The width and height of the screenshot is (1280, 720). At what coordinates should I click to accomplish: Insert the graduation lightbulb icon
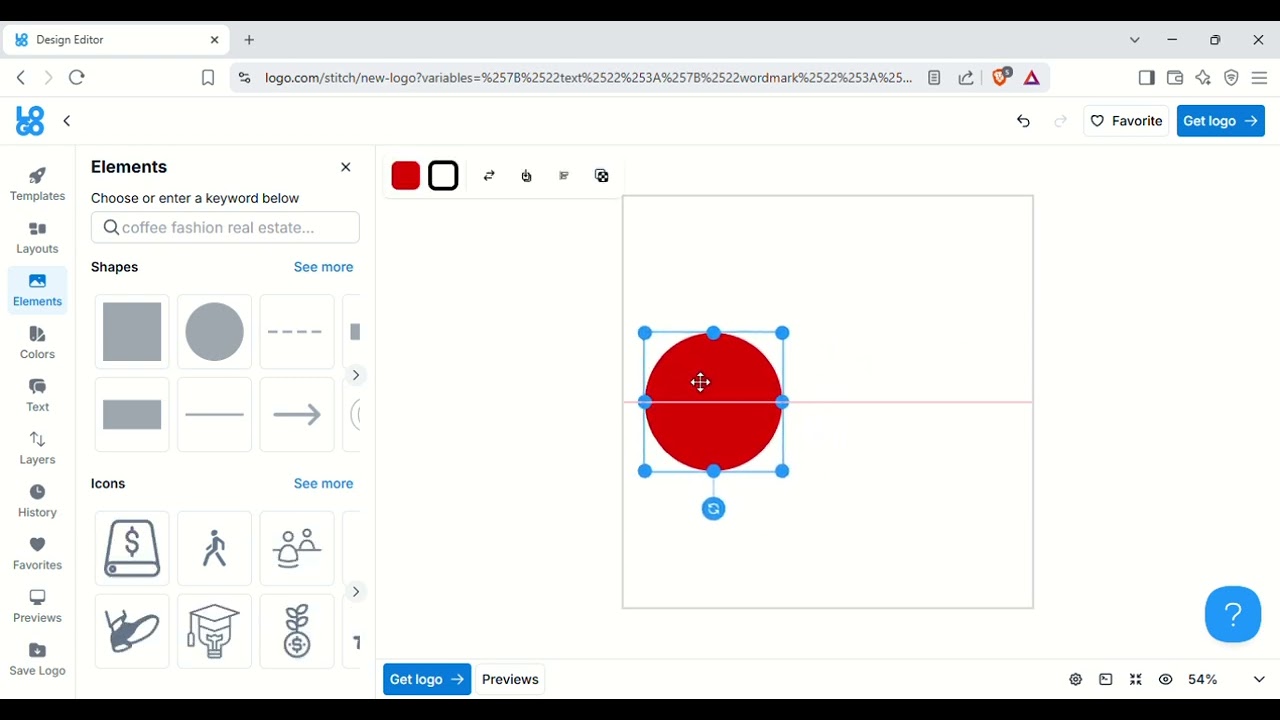click(x=214, y=631)
